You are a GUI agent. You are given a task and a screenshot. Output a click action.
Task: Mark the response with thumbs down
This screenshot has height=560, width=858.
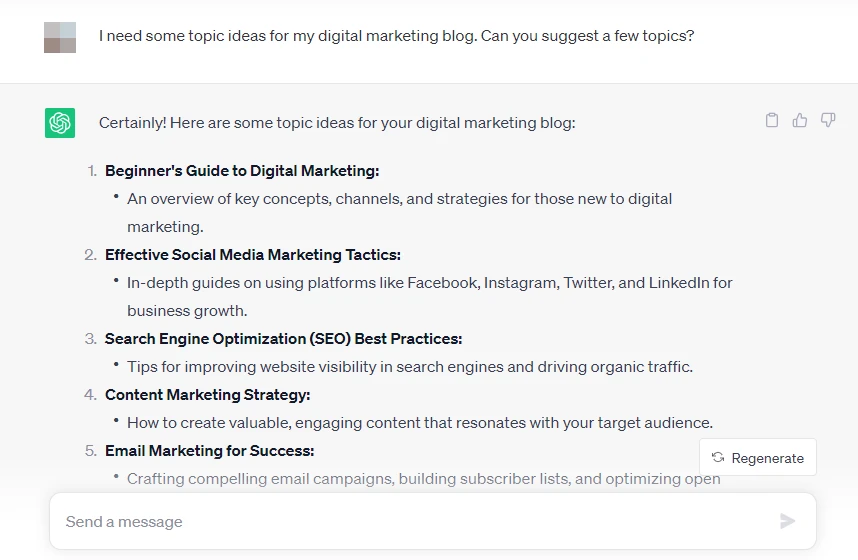pos(828,120)
